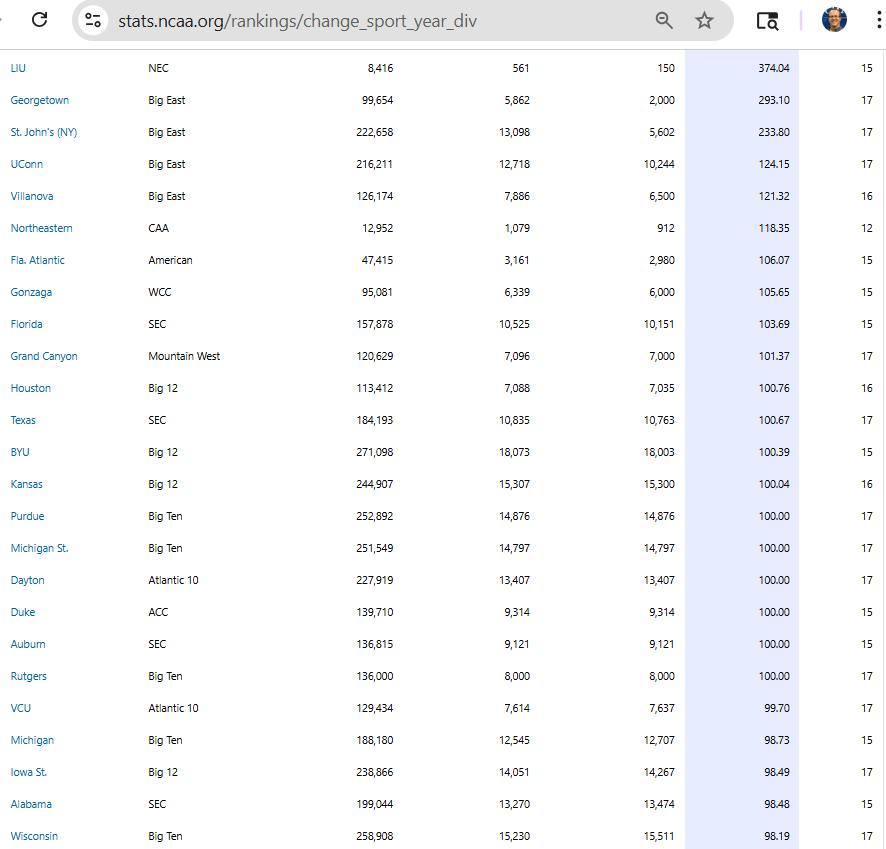
Task: Open the Fla. Atlantic team link
Action: [37, 260]
